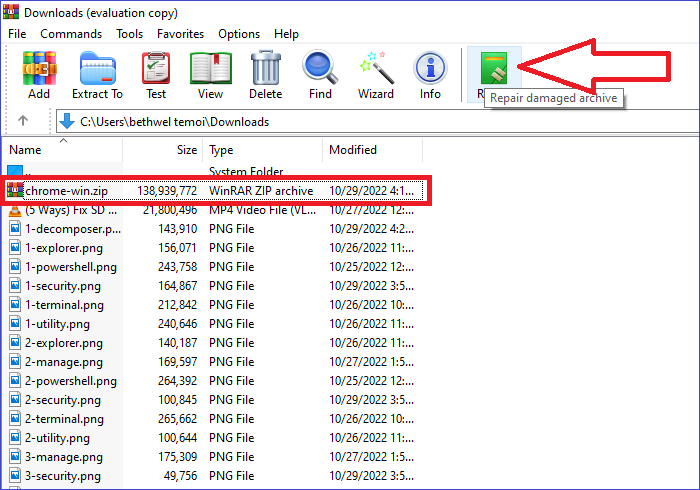
Task: Select the Extract To toolbar icon
Action: point(97,74)
